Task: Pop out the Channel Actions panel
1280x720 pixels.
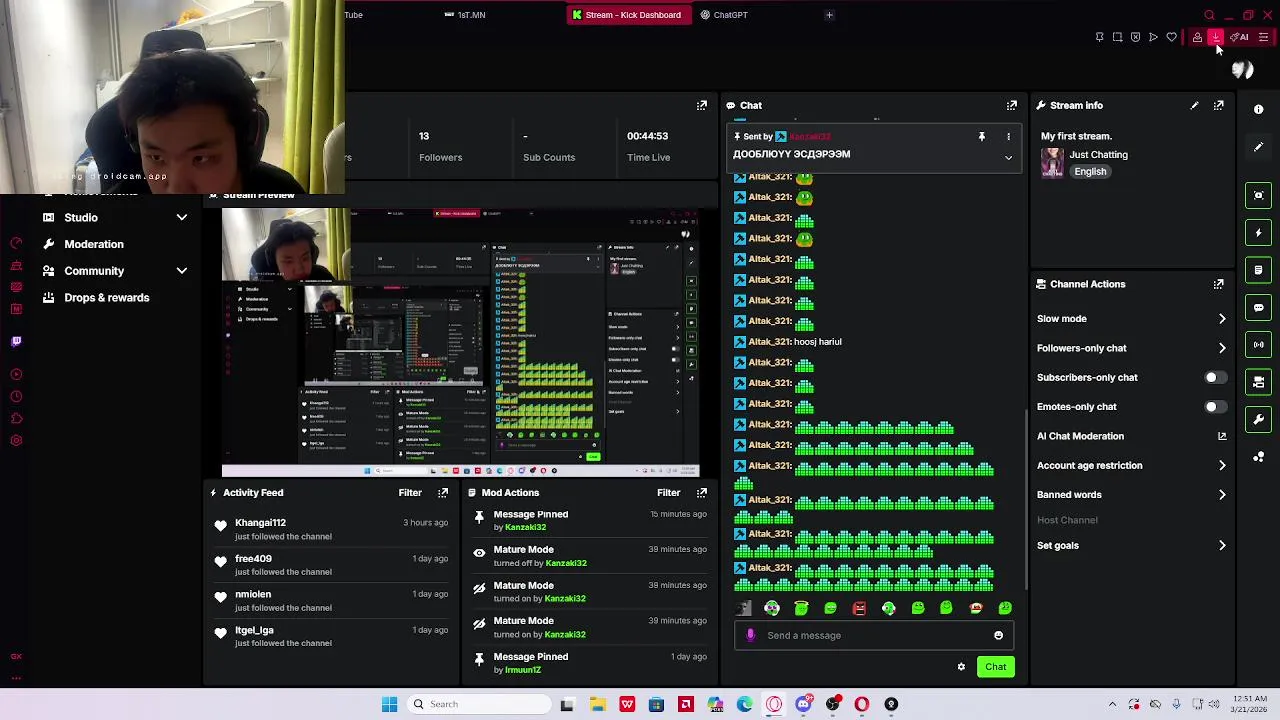Action: pos(1219,284)
